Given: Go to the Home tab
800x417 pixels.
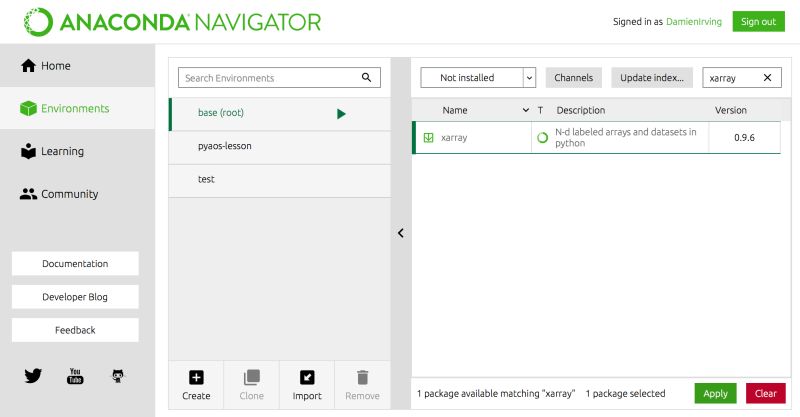Looking at the screenshot, I should [x=78, y=66].
